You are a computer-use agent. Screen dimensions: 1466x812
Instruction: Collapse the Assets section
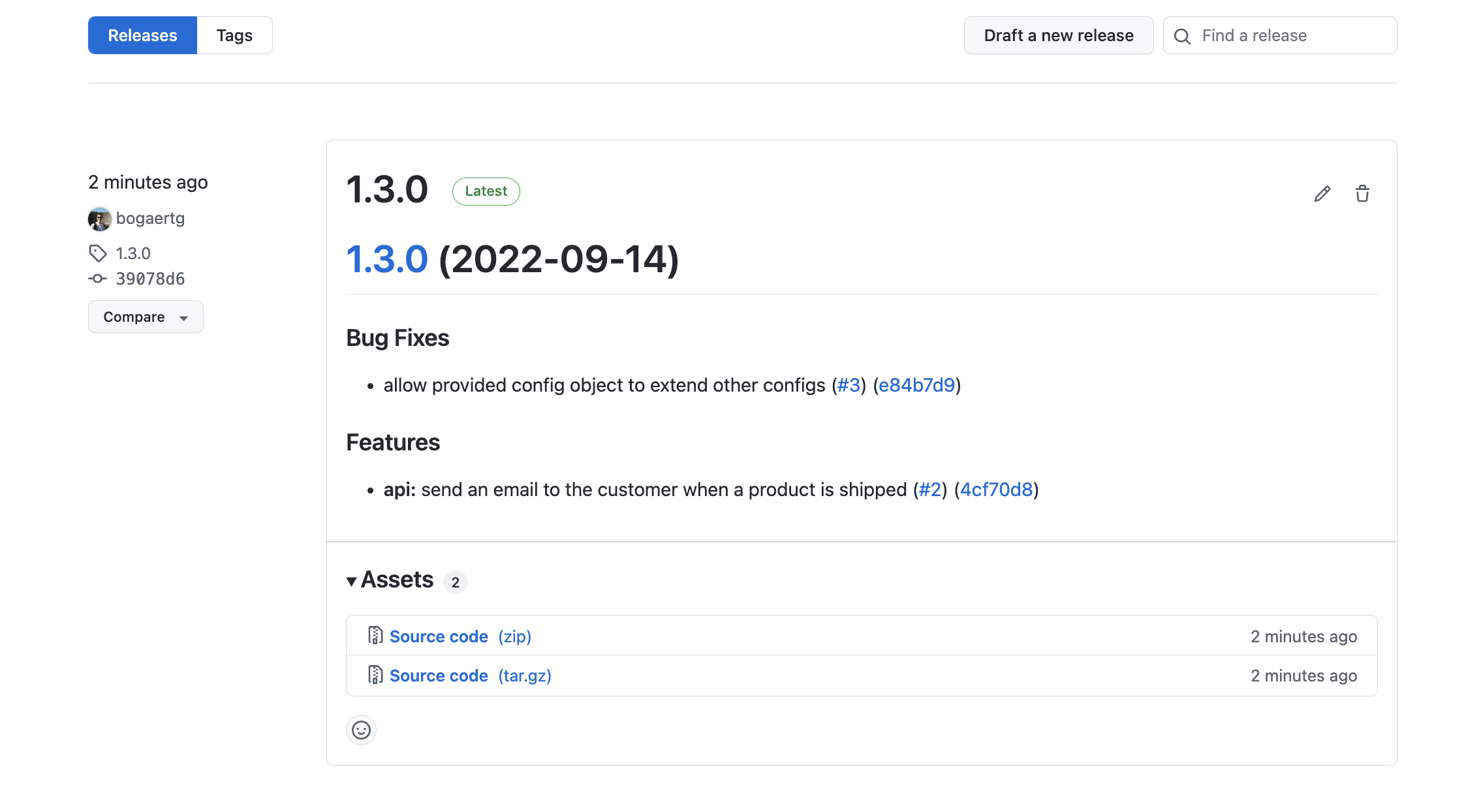(390, 580)
